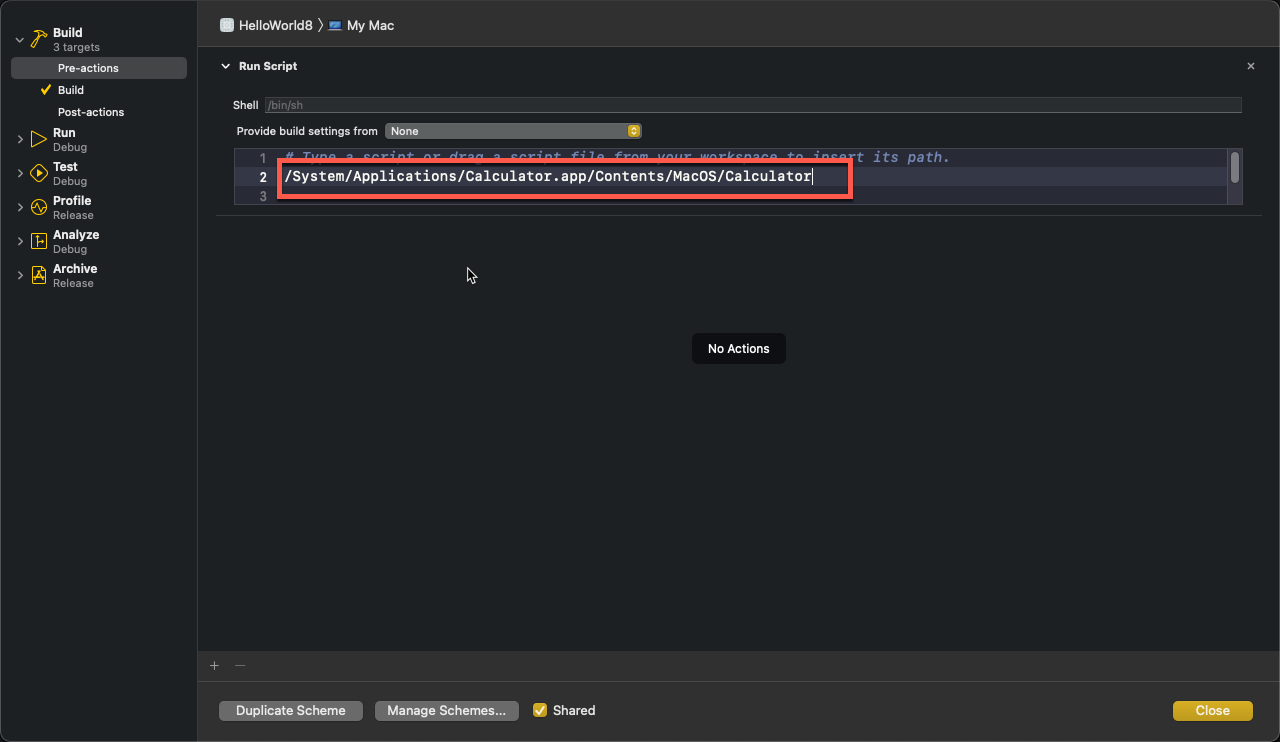Click line number 3 in script editor
Image resolution: width=1280 pixels, height=742 pixels.
(264, 197)
